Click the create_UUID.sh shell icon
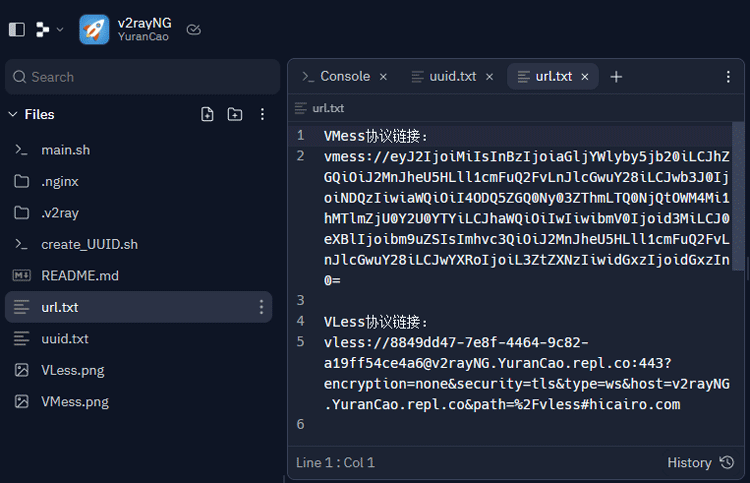 [x=21, y=244]
